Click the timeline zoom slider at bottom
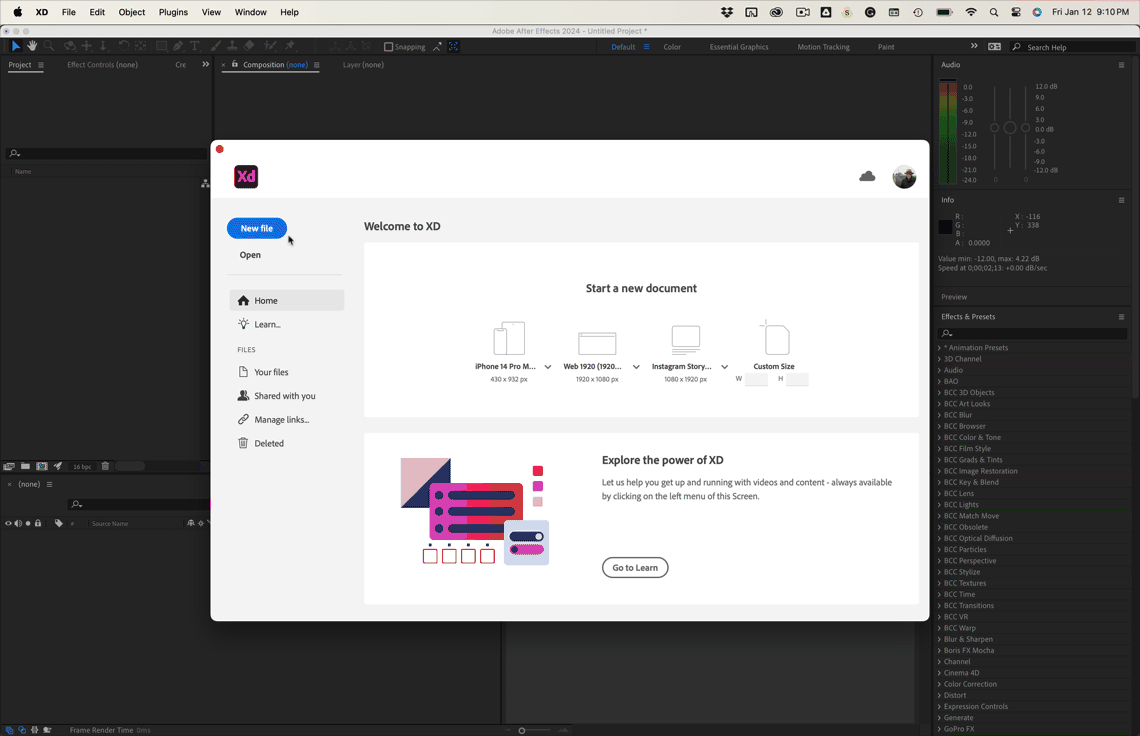1140x736 pixels. pos(521,730)
